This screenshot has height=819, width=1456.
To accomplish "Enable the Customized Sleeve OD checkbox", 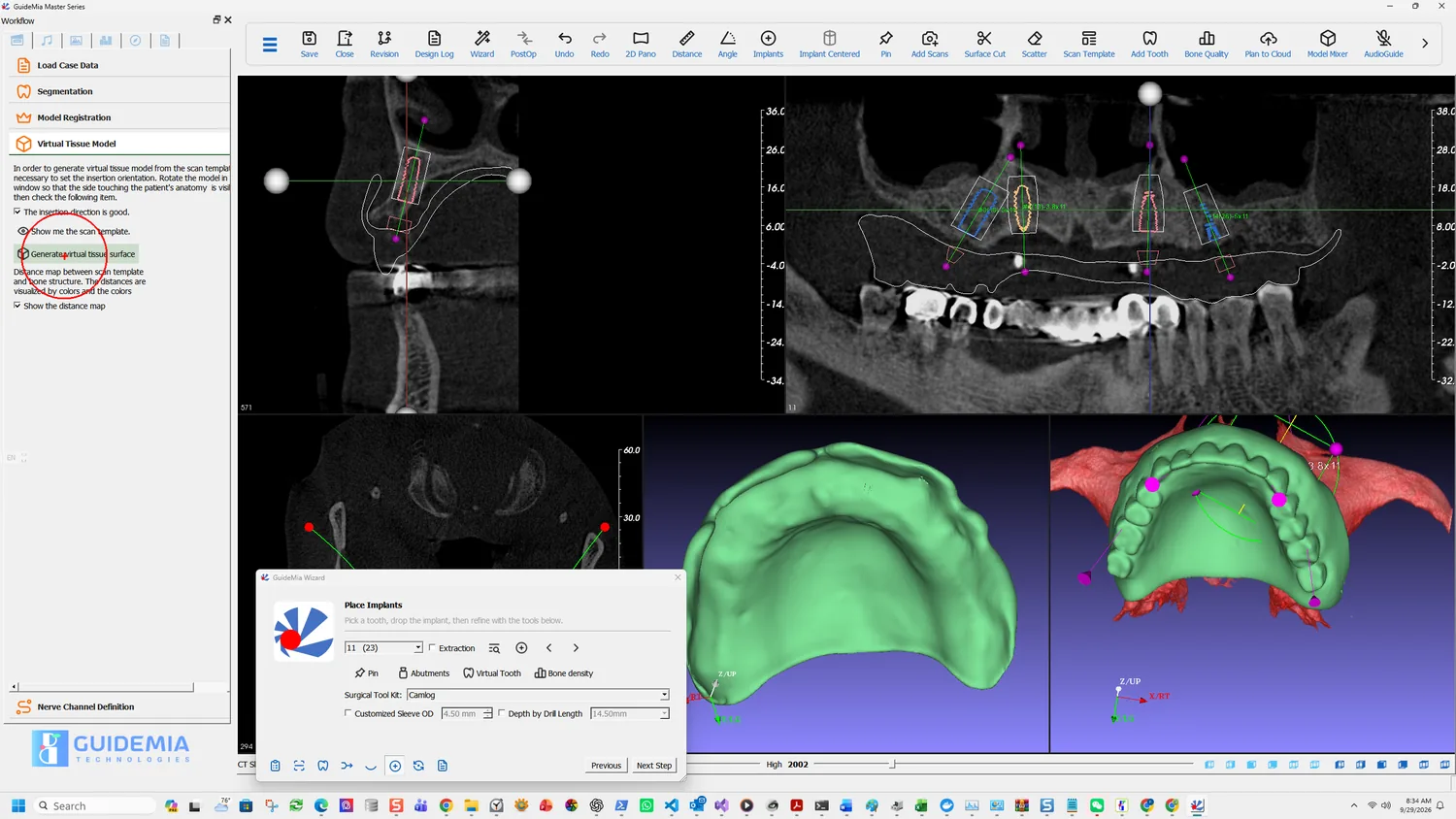I will [348, 713].
